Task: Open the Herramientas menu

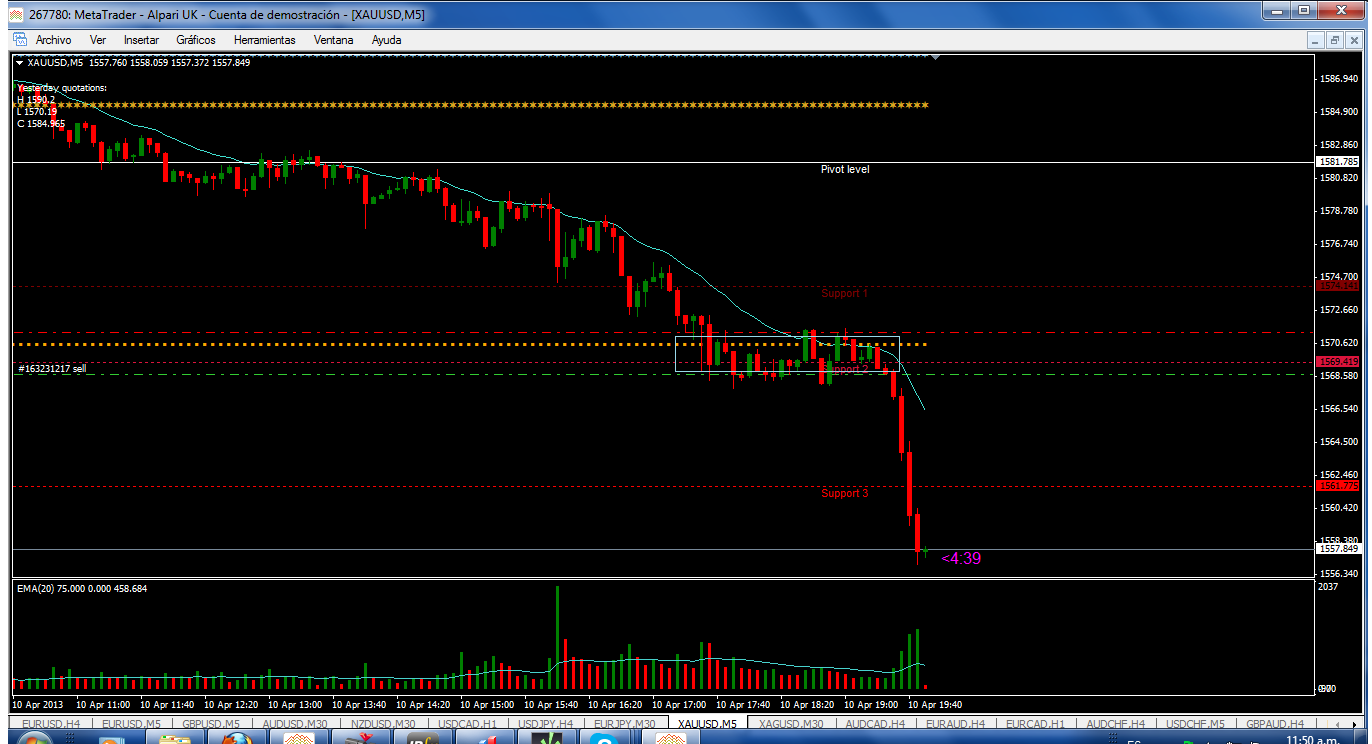Action: pyautogui.click(x=264, y=40)
